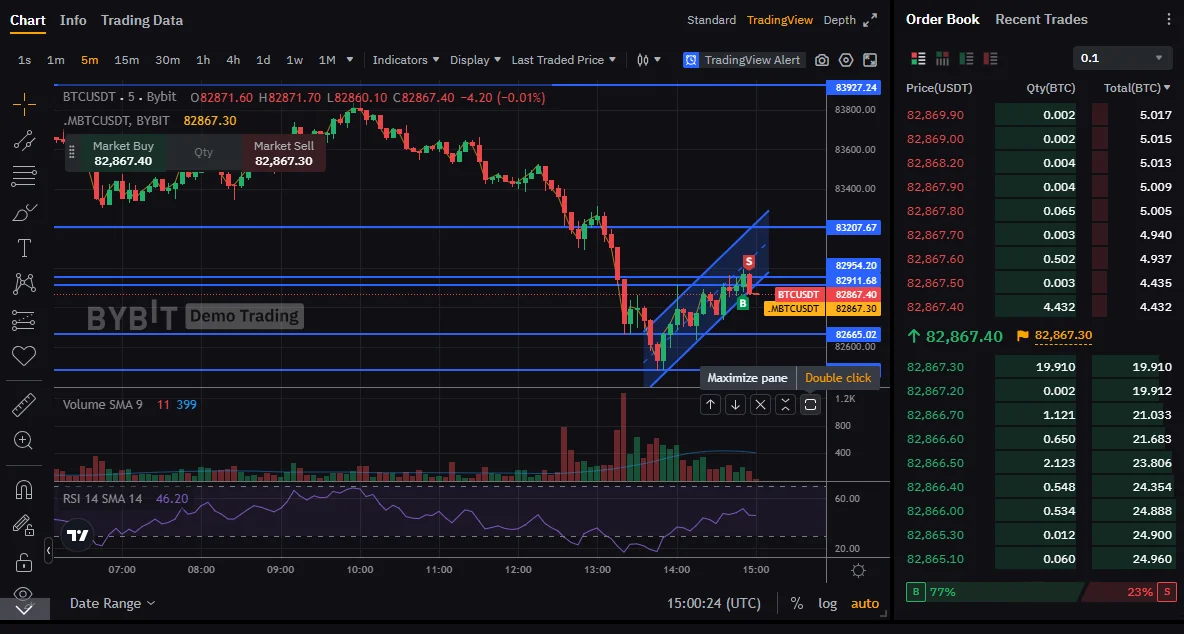Click the TradingView logo on chart

tap(78, 536)
